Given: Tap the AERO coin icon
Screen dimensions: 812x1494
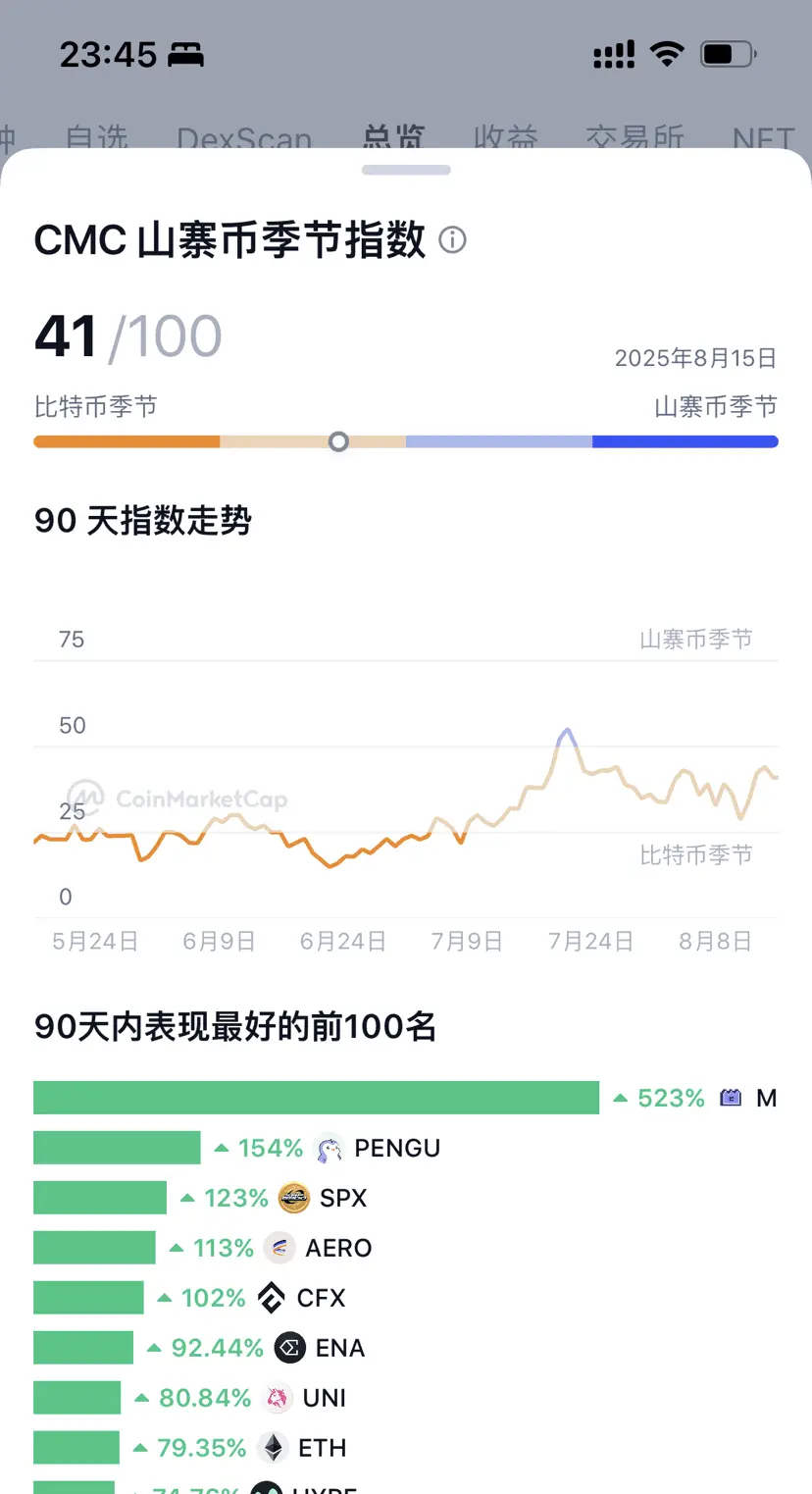Looking at the screenshot, I should (279, 1249).
